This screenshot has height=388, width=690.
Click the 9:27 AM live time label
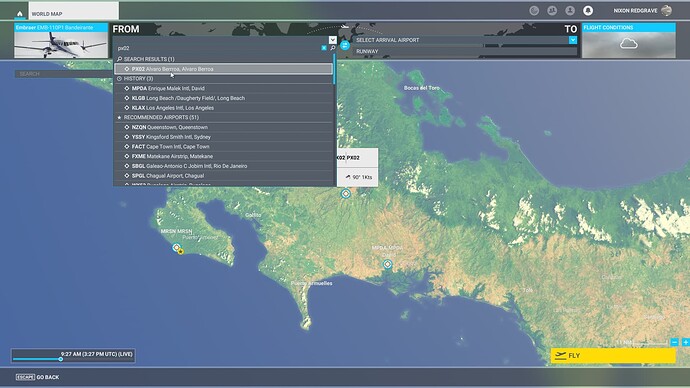pos(96,354)
